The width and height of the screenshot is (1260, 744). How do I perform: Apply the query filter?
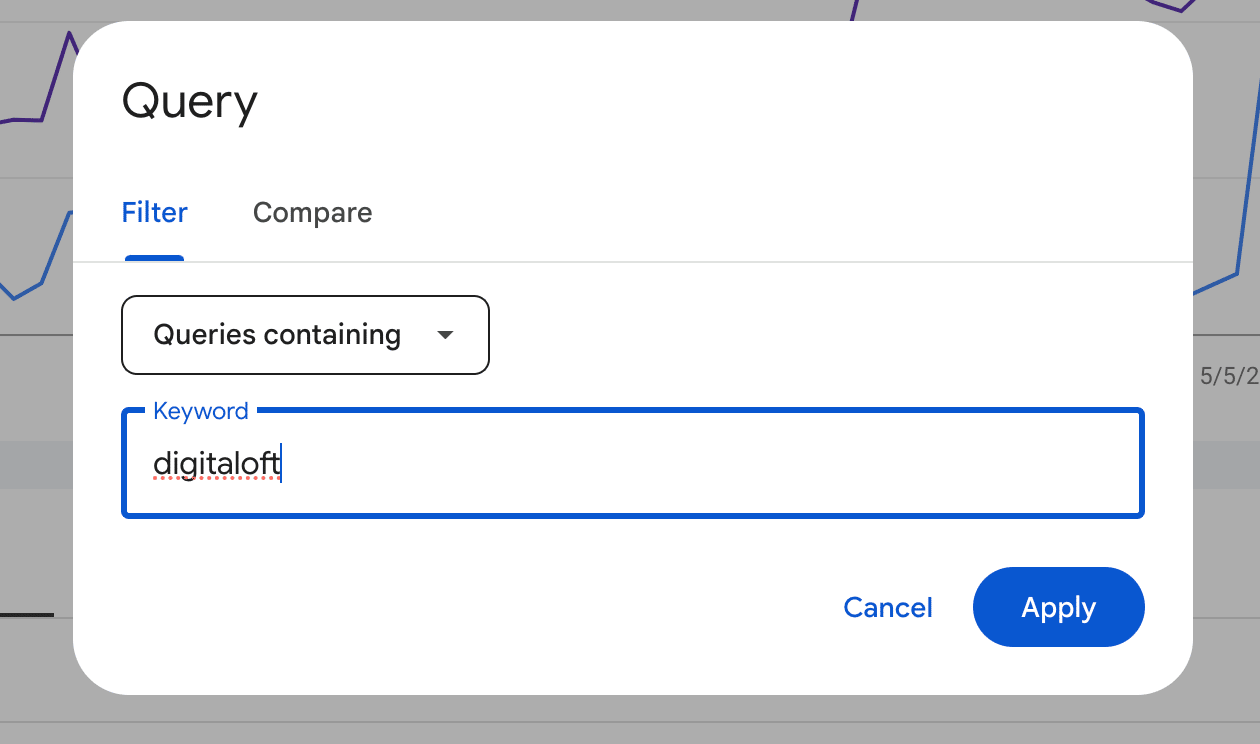coord(1058,607)
